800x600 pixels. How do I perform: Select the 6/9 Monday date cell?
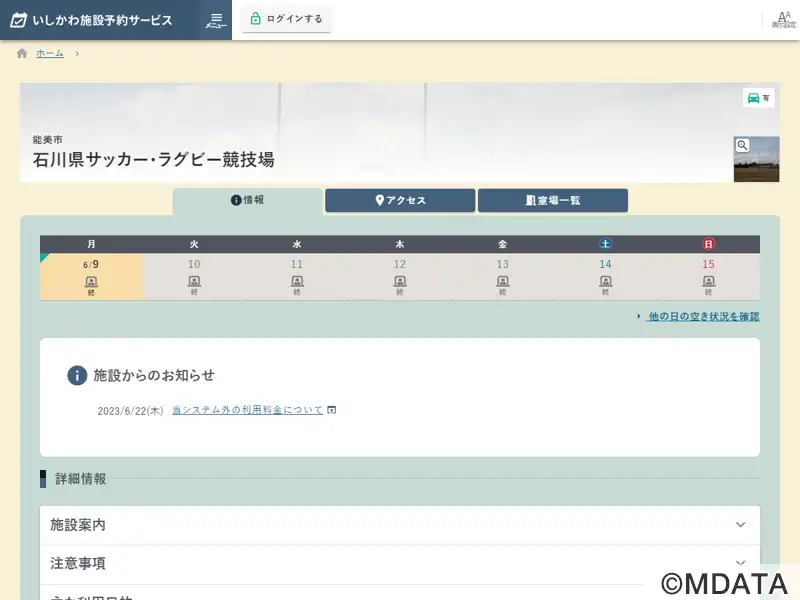click(x=91, y=277)
